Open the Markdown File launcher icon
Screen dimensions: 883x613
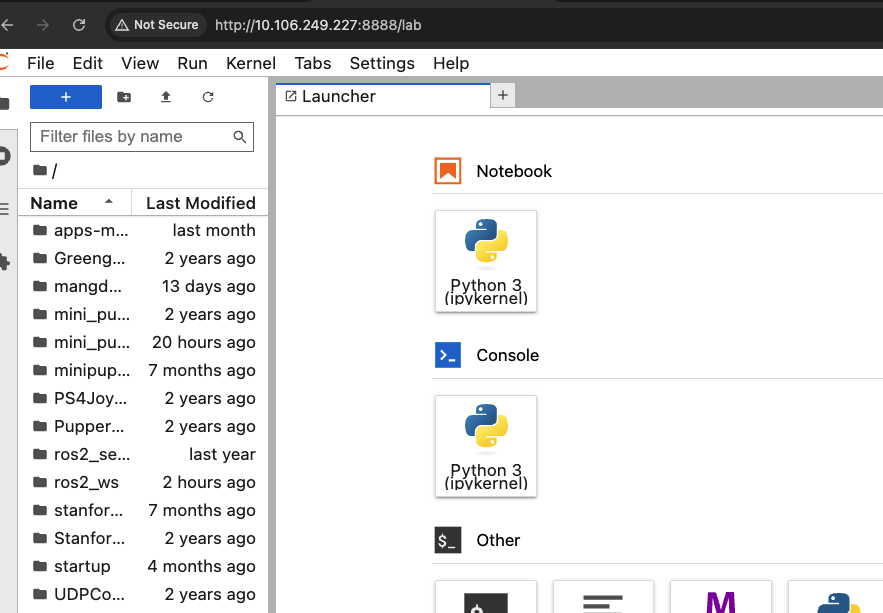pos(720,598)
